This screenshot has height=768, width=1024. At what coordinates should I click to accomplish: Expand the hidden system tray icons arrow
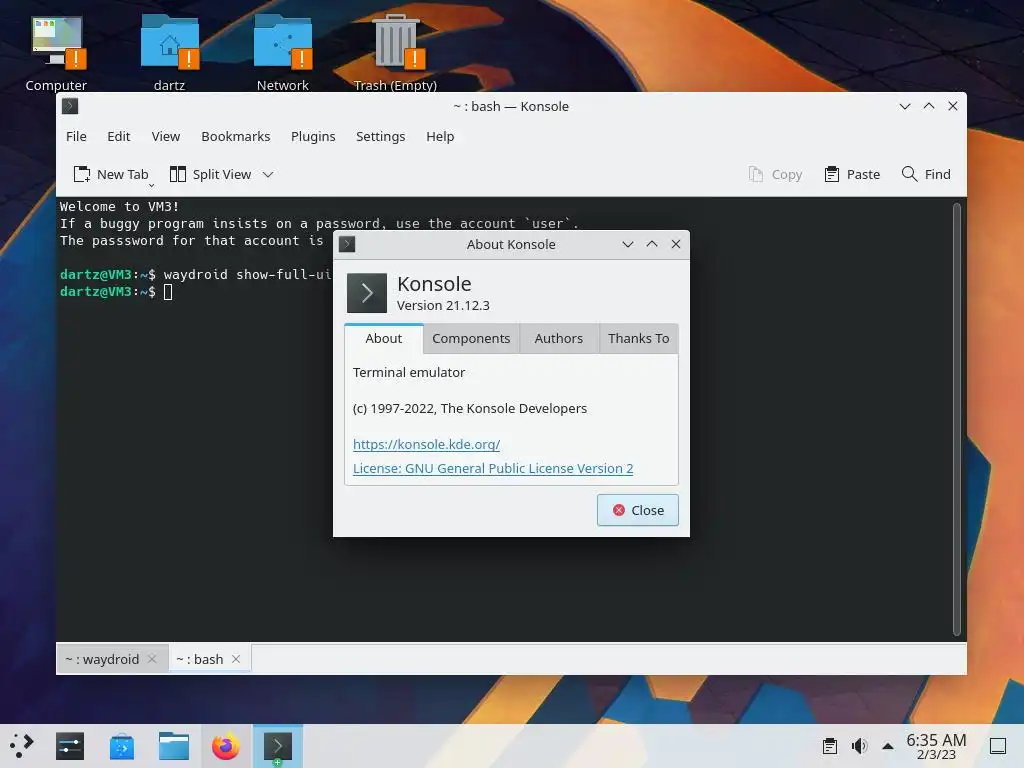[x=888, y=746]
